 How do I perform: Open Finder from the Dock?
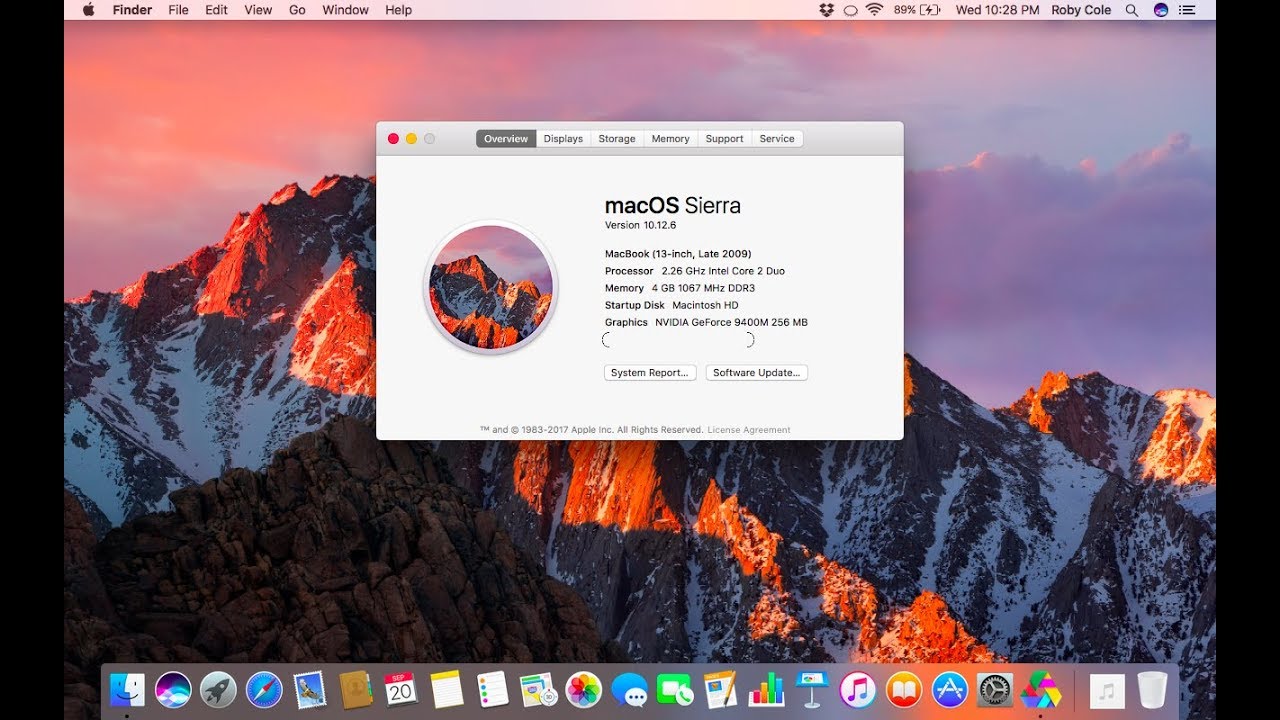[x=128, y=689]
